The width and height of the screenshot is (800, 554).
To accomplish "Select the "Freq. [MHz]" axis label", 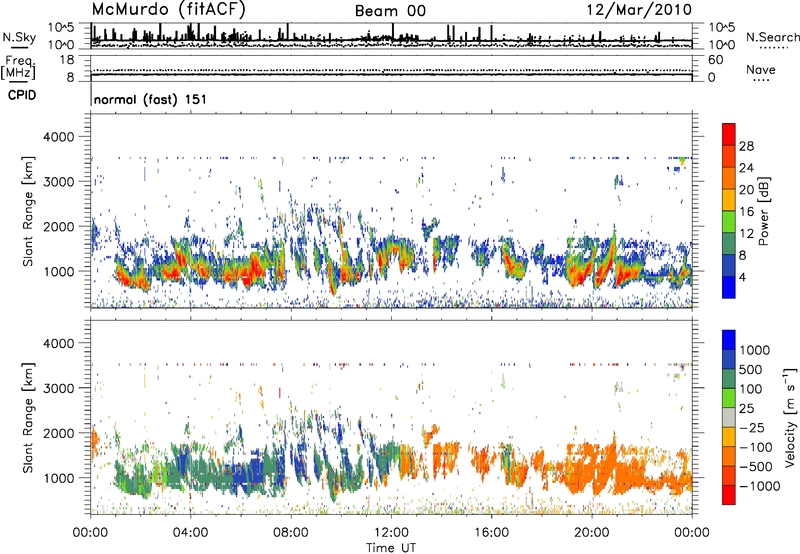I will [18, 68].
